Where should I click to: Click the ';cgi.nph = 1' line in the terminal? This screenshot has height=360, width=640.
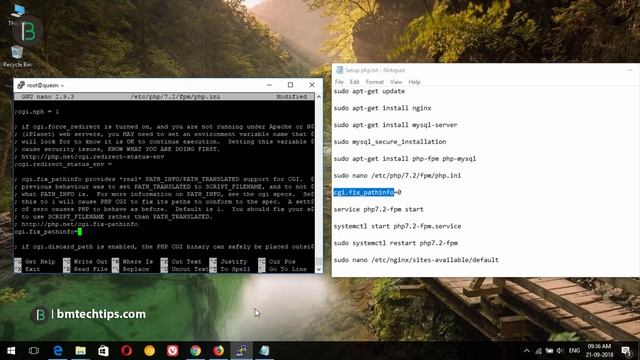(37, 111)
